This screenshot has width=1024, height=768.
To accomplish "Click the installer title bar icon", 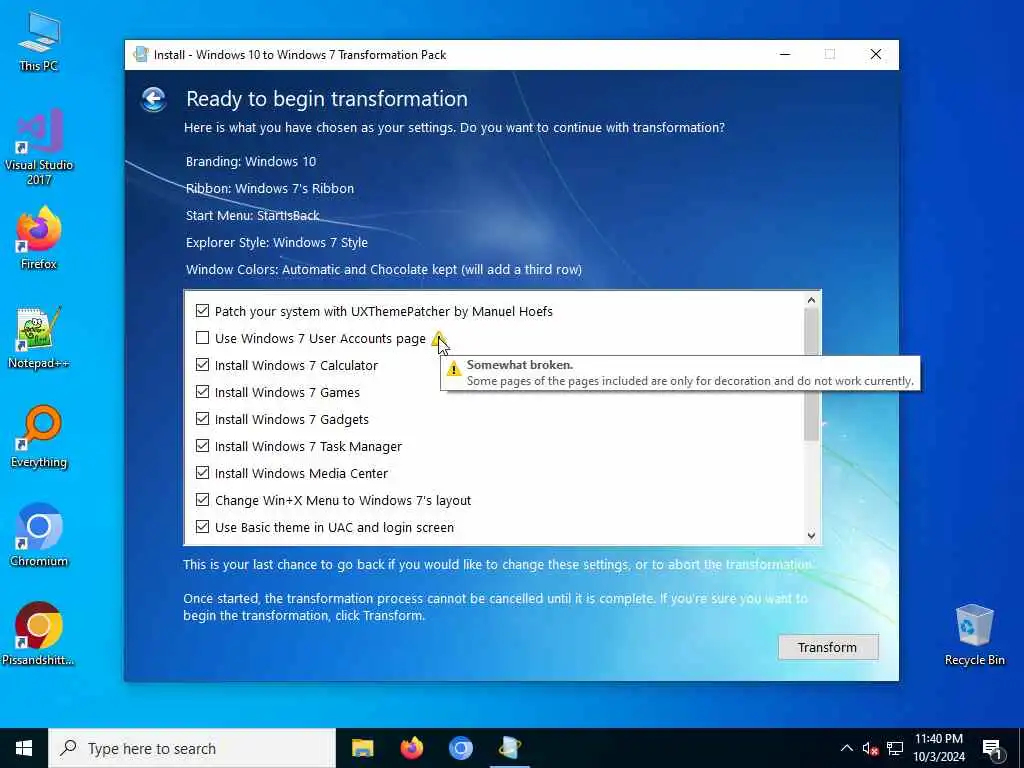I will coord(140,54).
